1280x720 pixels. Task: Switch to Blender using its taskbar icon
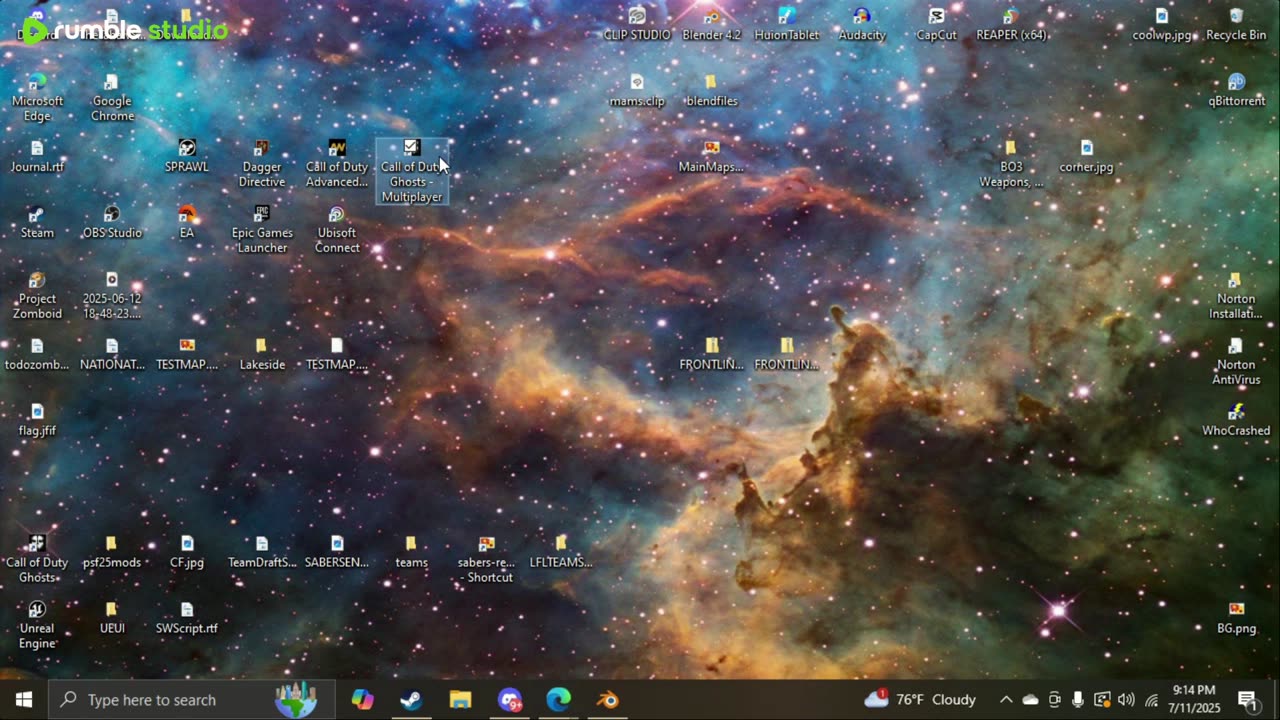tap(608, 700)
